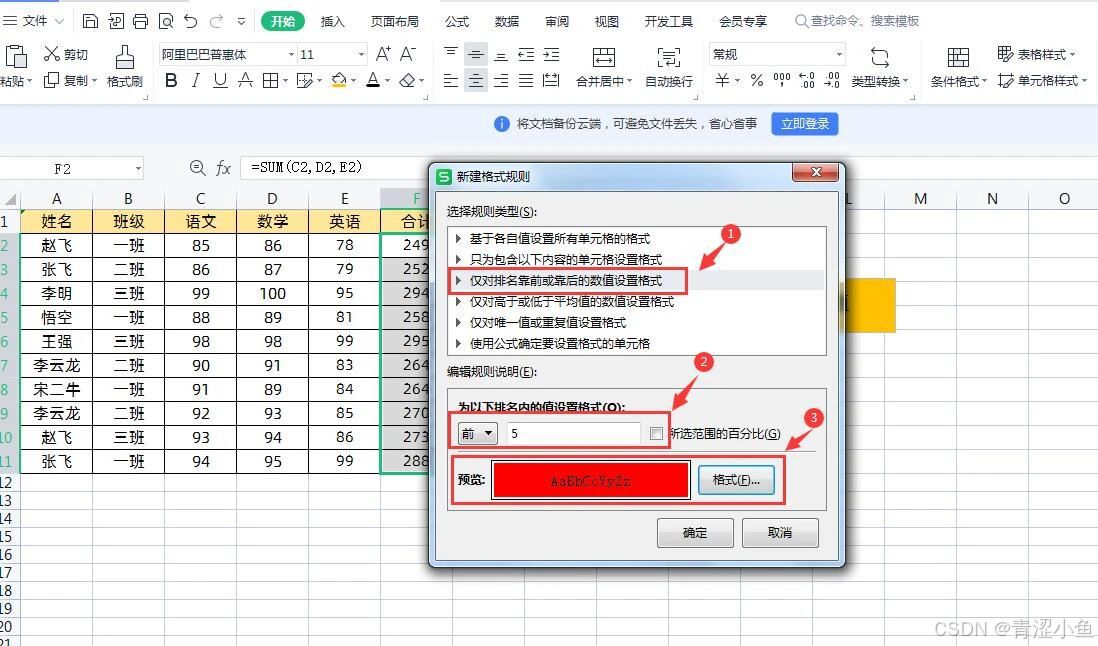1098x646 pixels.
Task: Switch to the 页面布局 ribbon tab
Action: tap(395, 22)
